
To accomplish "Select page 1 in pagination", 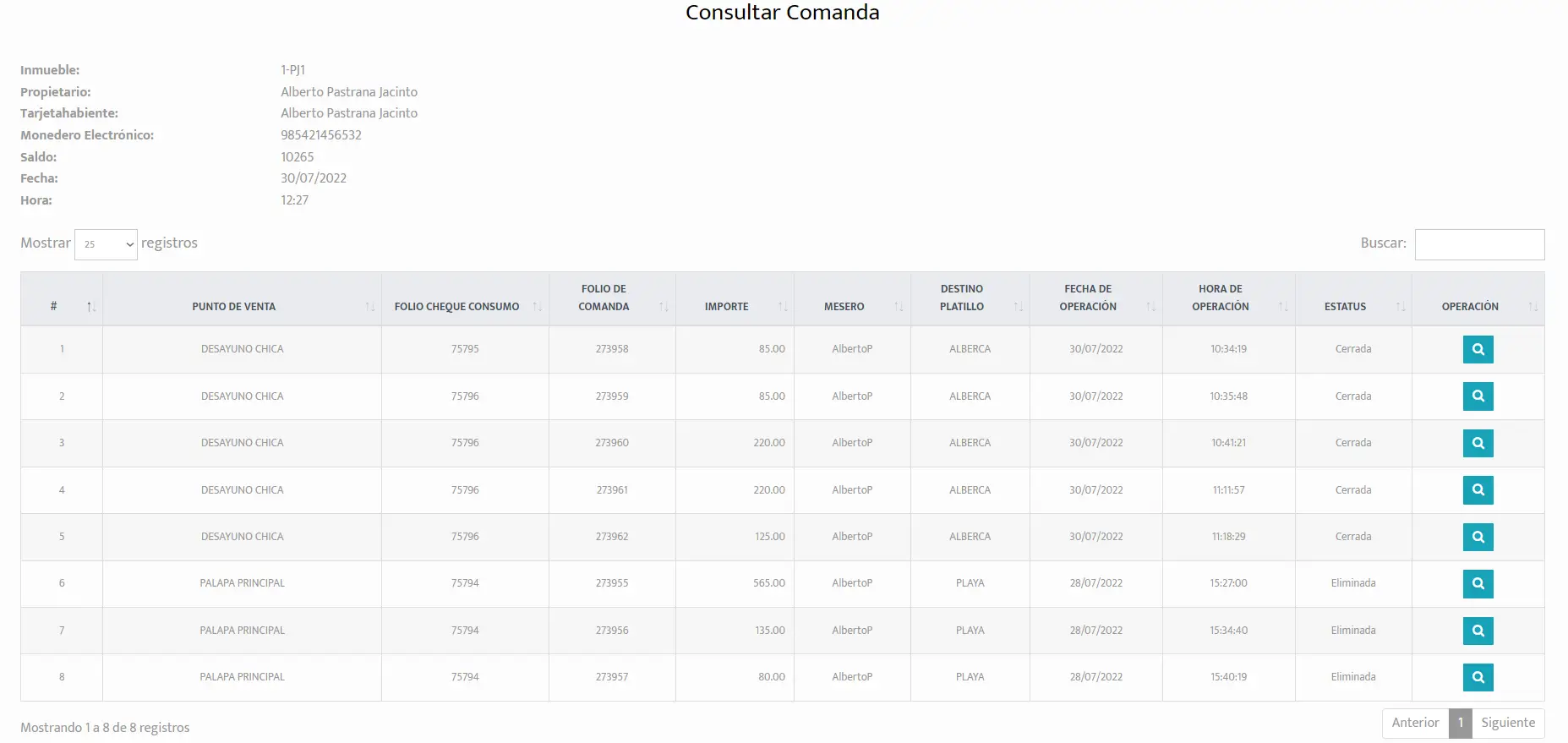I will click(x=1461, y=723).
